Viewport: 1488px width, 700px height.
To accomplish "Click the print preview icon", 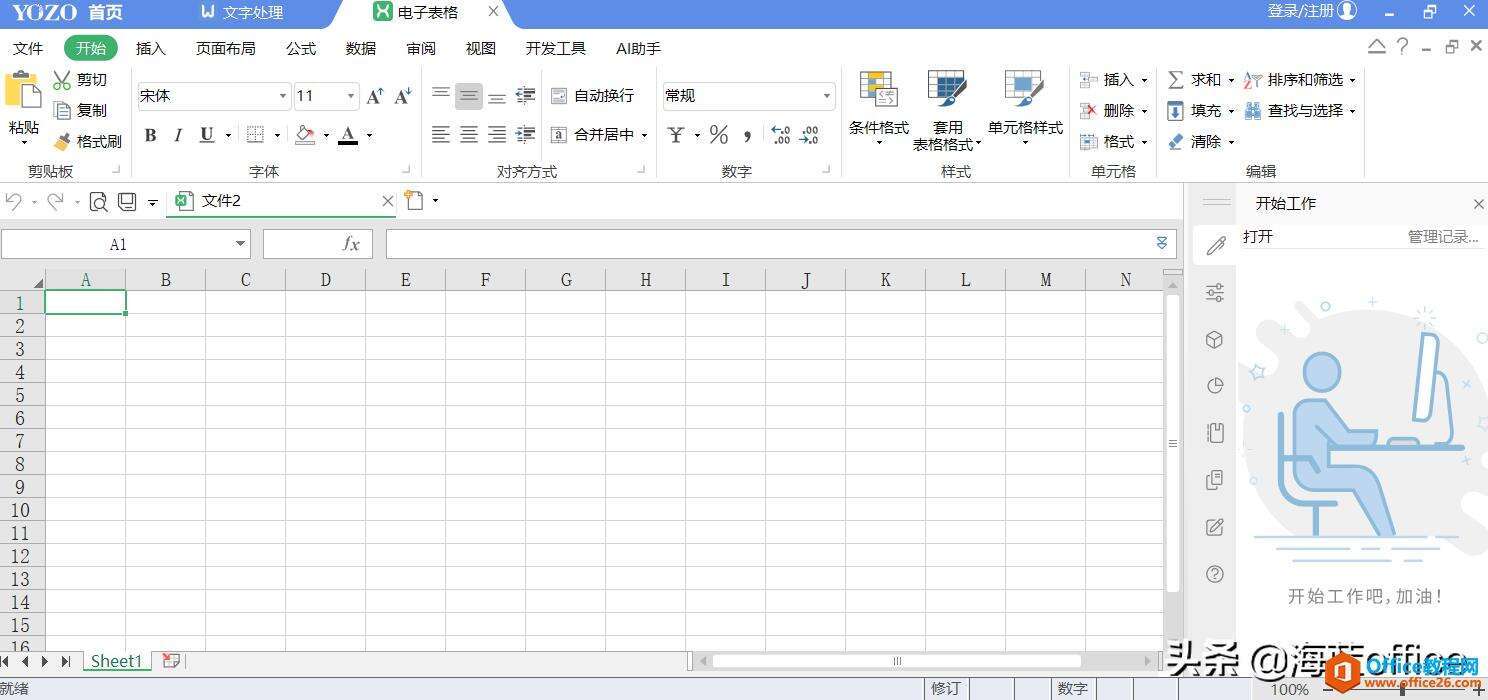I will [x=98, y=202].
